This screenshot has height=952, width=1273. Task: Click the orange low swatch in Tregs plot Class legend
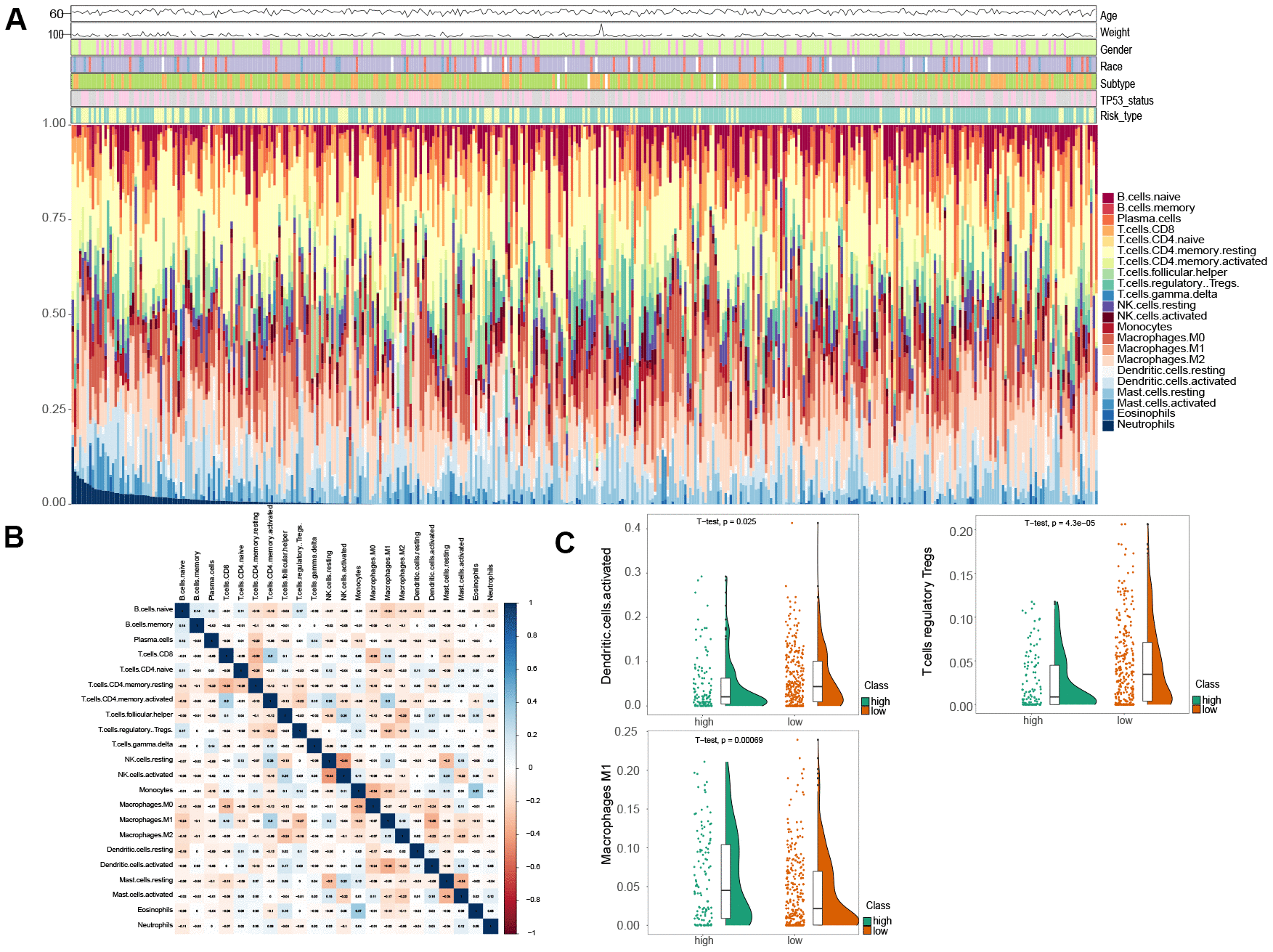(x=1197, y=709)
